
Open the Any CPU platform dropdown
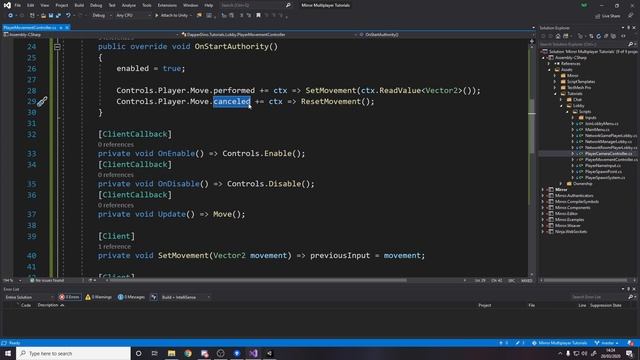click(x=133, y=16)
